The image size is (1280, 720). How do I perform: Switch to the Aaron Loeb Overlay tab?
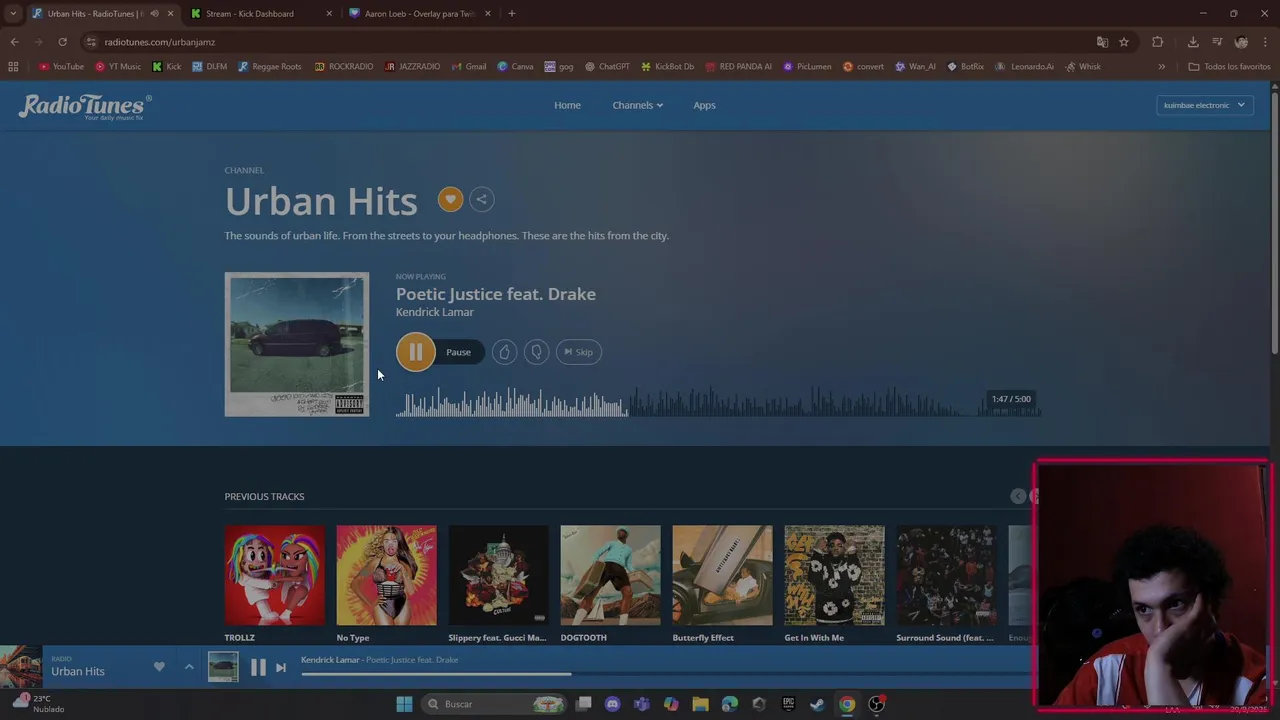(420, 14)
